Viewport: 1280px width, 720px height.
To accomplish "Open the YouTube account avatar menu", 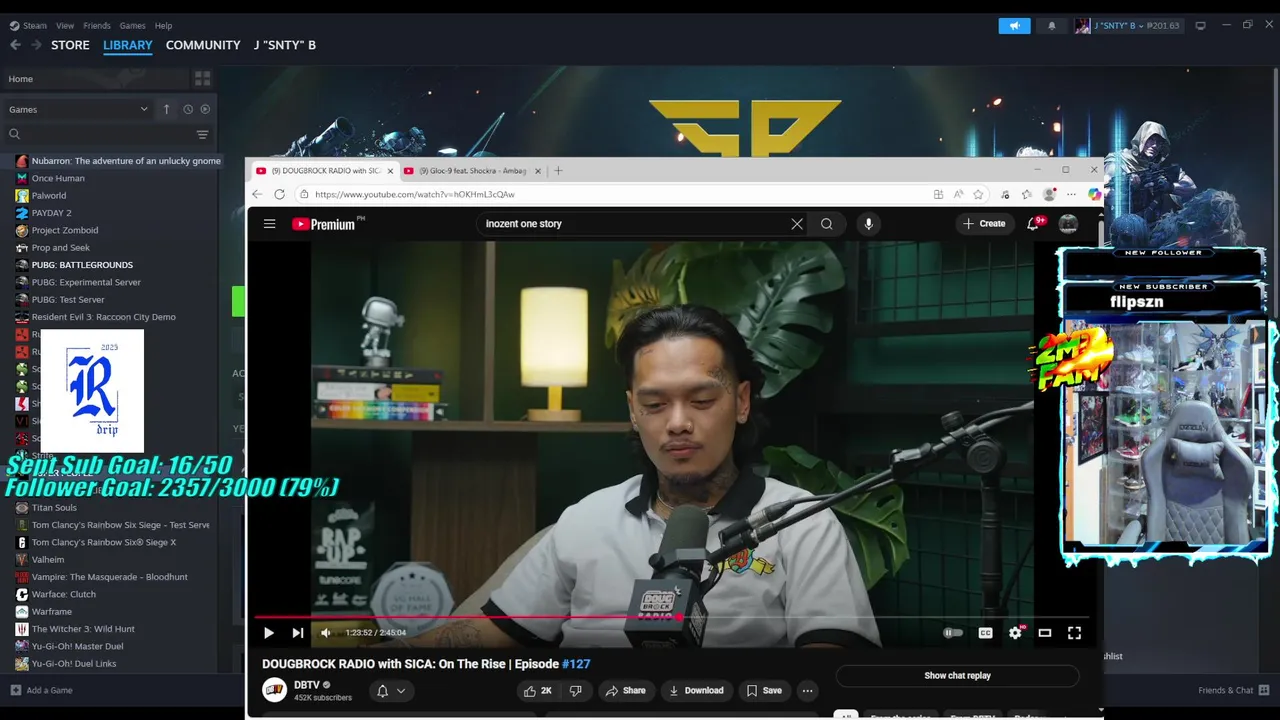I will click(x=1068, y=224).
